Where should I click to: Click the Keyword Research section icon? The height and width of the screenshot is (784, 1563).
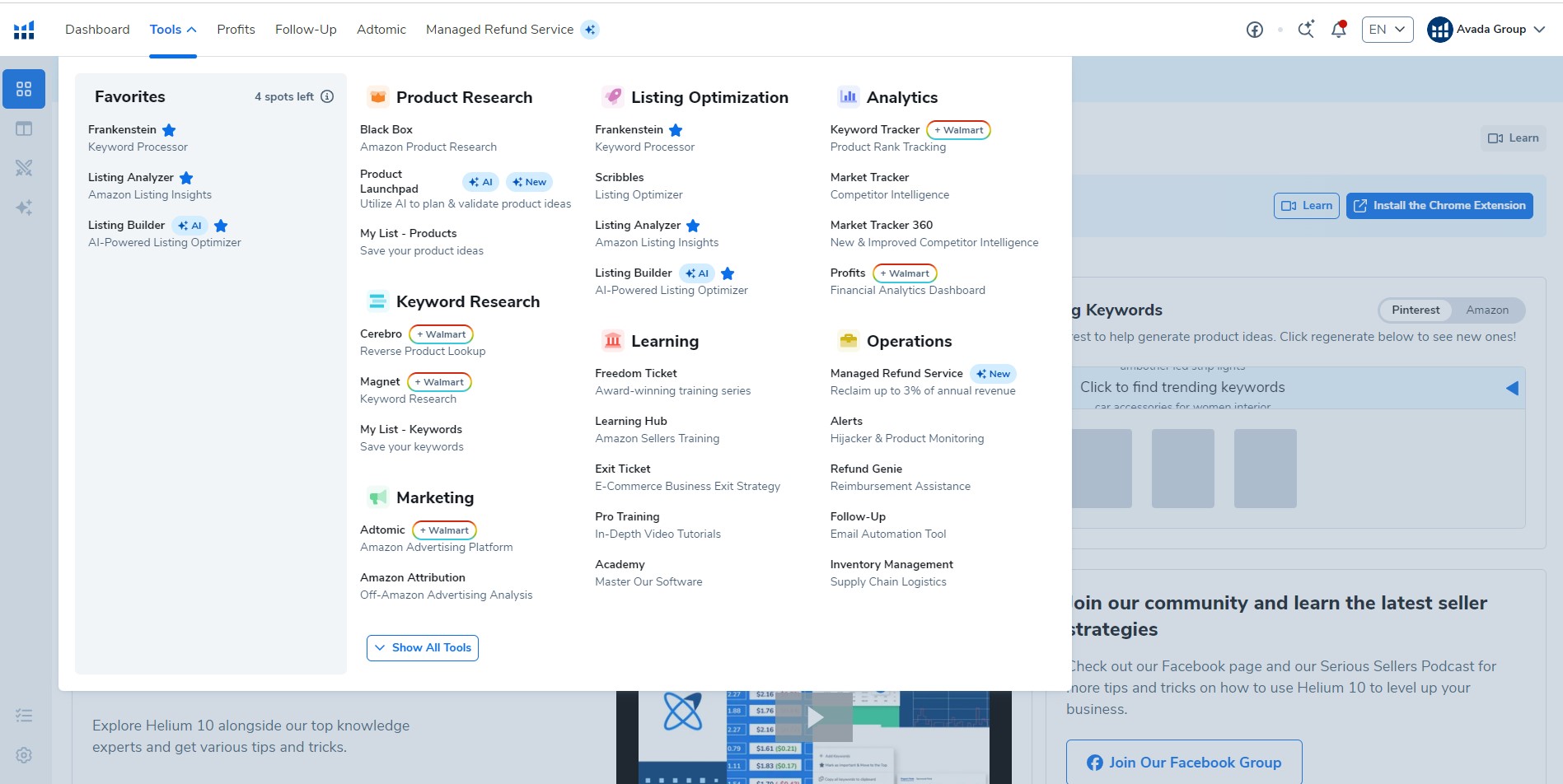[x=377, y=301]
